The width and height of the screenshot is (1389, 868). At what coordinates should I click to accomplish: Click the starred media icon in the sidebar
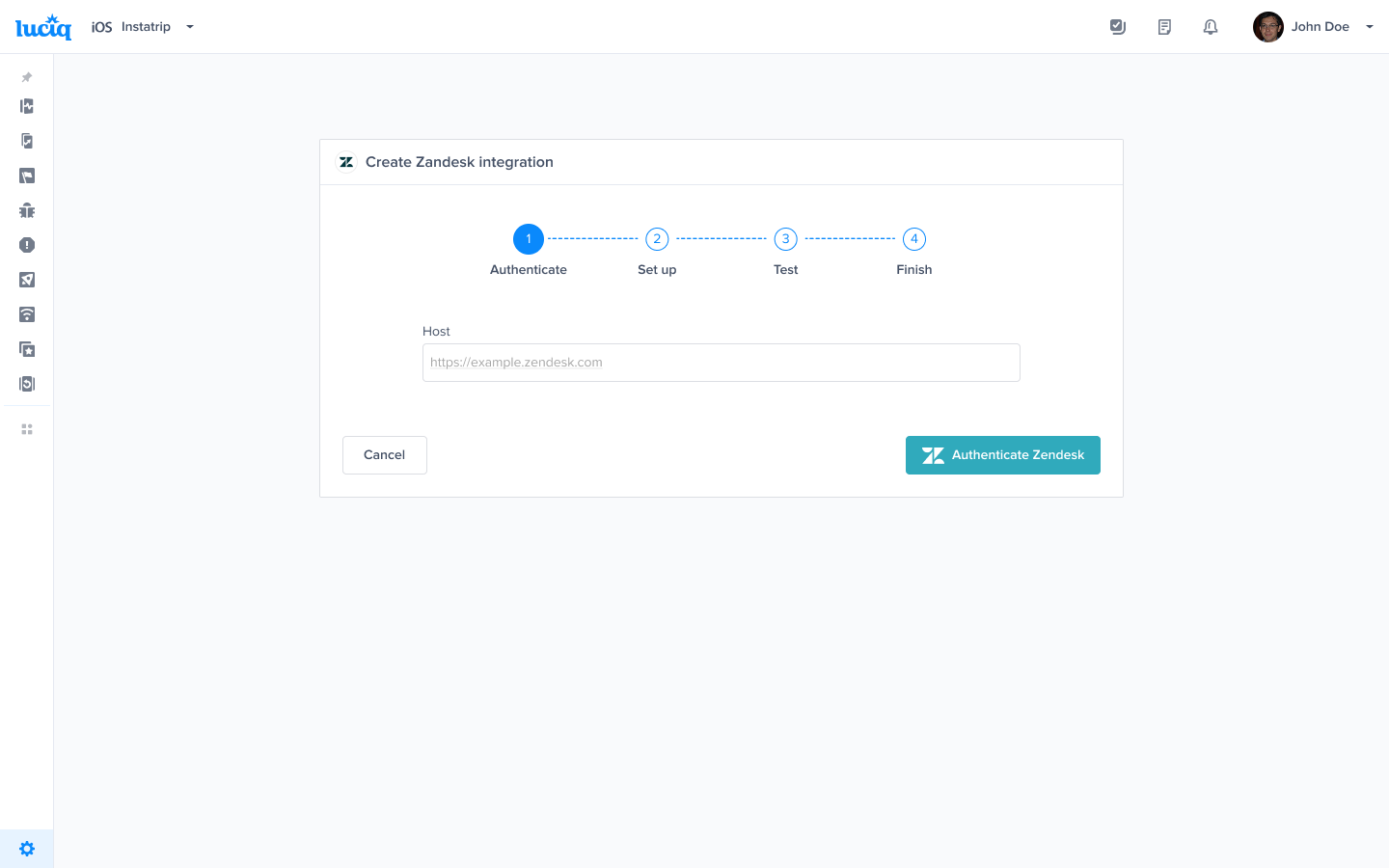[26, 349]
